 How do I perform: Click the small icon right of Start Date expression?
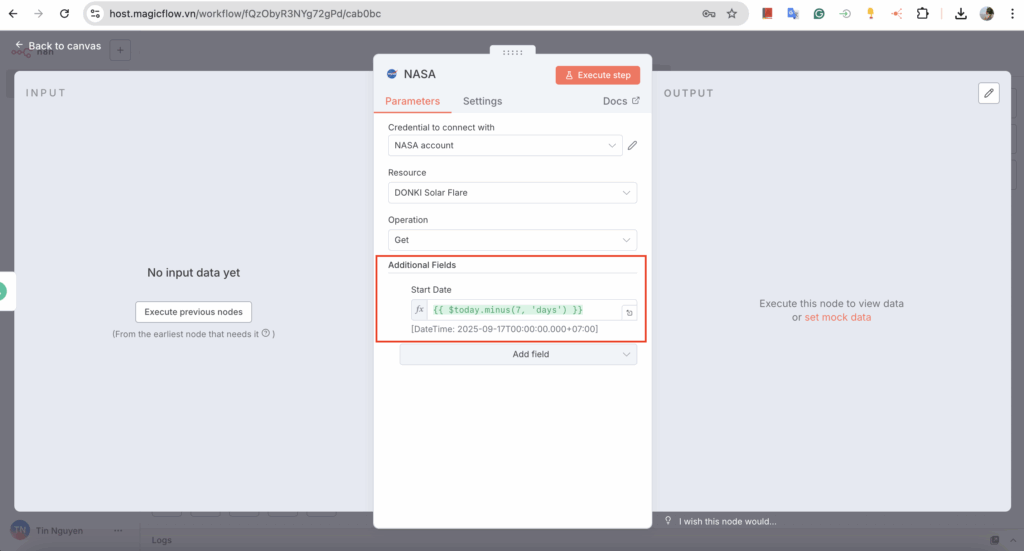[629, 312]
